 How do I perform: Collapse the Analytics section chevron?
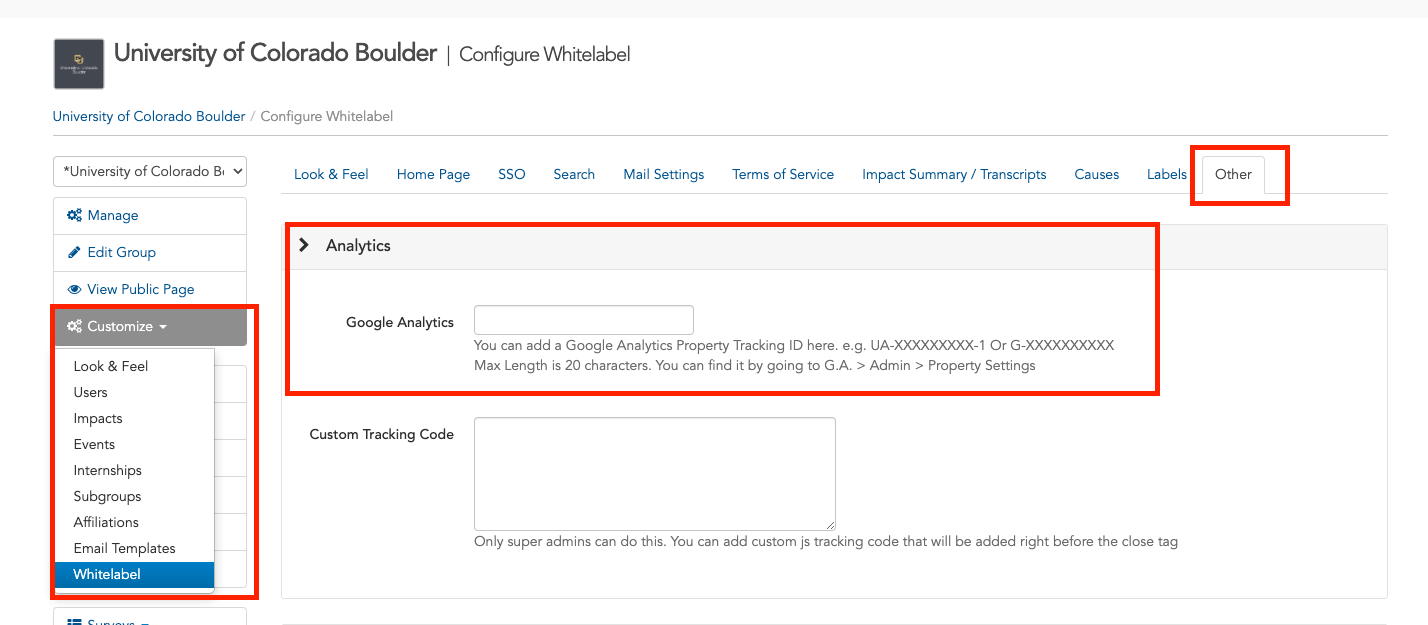pos(304,245)
